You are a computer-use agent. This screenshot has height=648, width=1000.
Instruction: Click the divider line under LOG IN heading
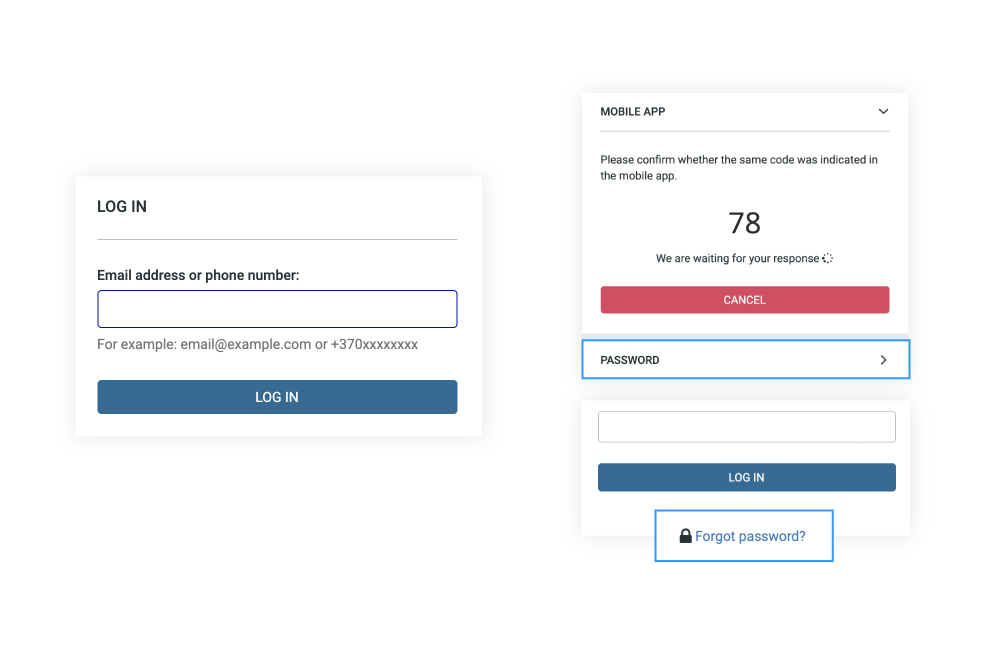(x=277, y=239)
